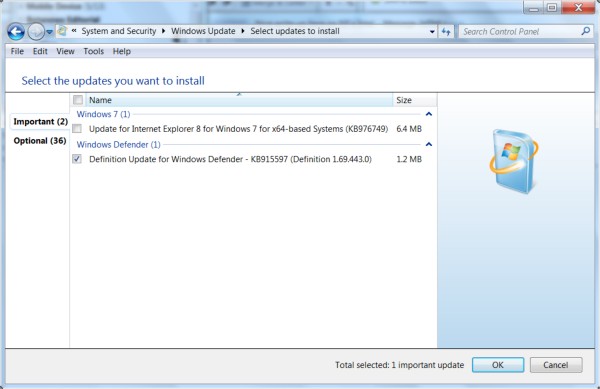This screenshot has width=600, height=389.
Task: Select the KB915597 definition update text
Action: 230,159
